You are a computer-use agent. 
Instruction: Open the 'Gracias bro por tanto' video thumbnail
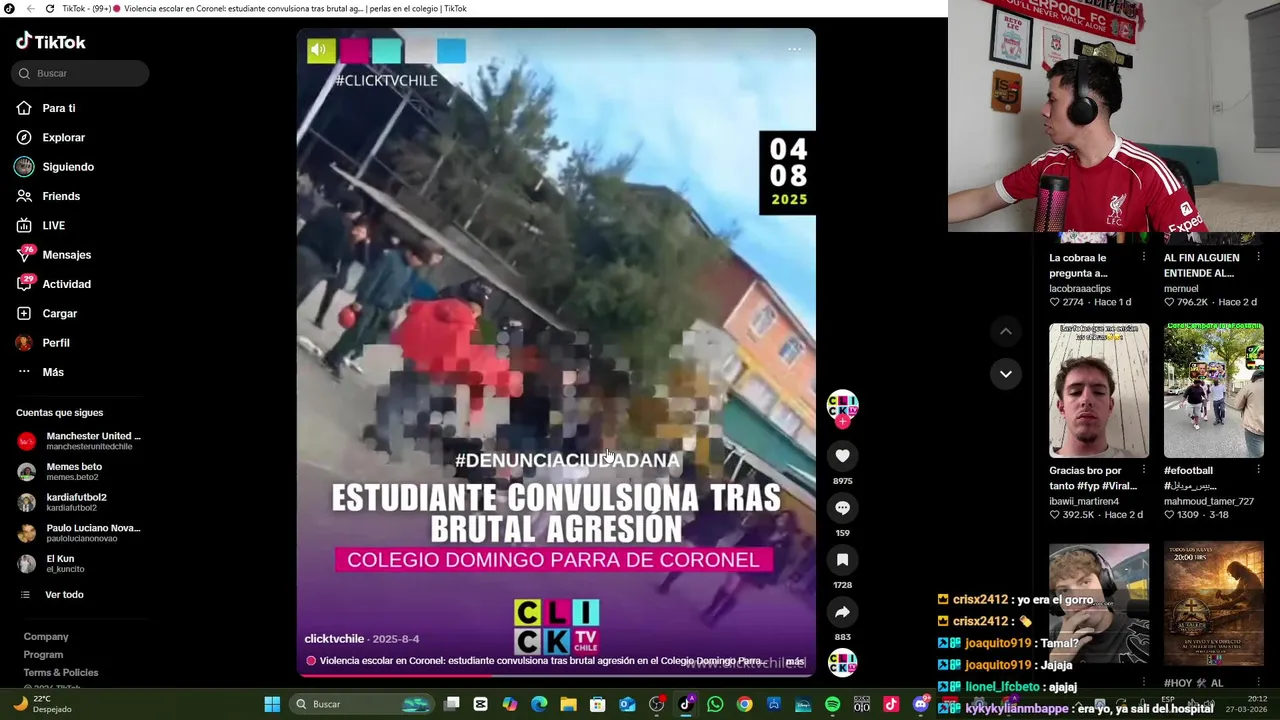(1099, 390)
